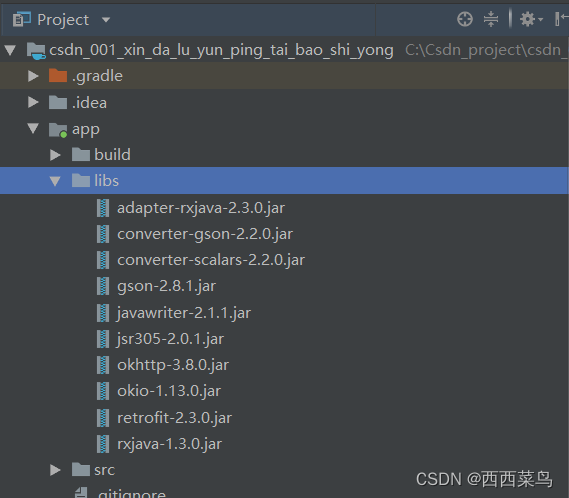569x498 pixels.
Task: Select the libs folder name
Action: tap(106, 181)
